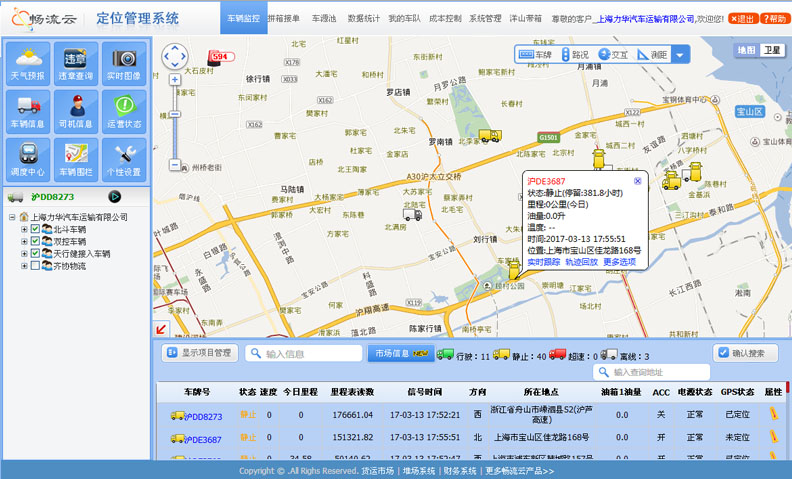Image resolution: width=792 pixels, height=479 pixels.
Task: Select the 测距 distance measuring tool
Action: point(653,55)
